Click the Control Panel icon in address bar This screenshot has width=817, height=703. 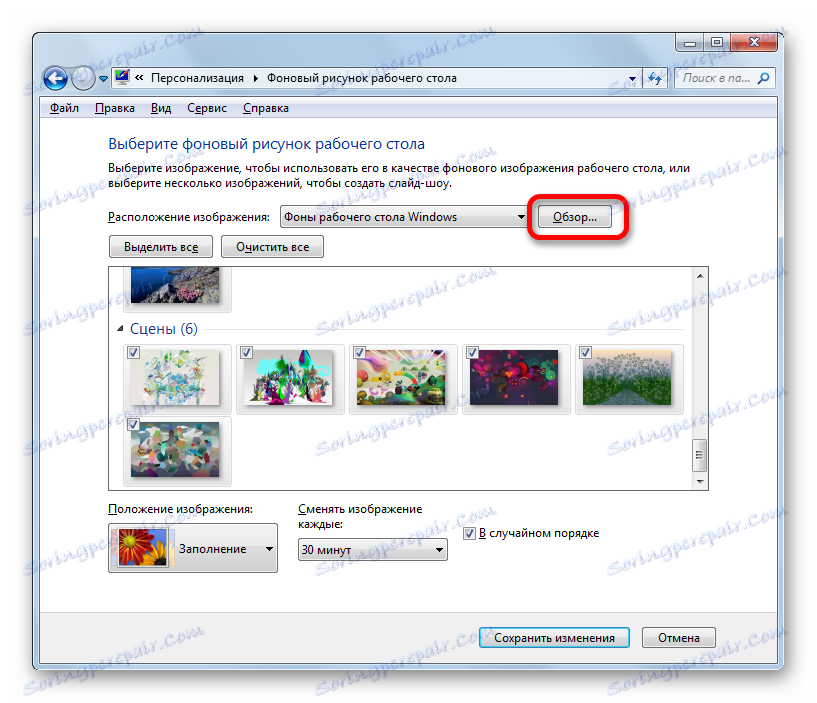click(x=122, y=78)
